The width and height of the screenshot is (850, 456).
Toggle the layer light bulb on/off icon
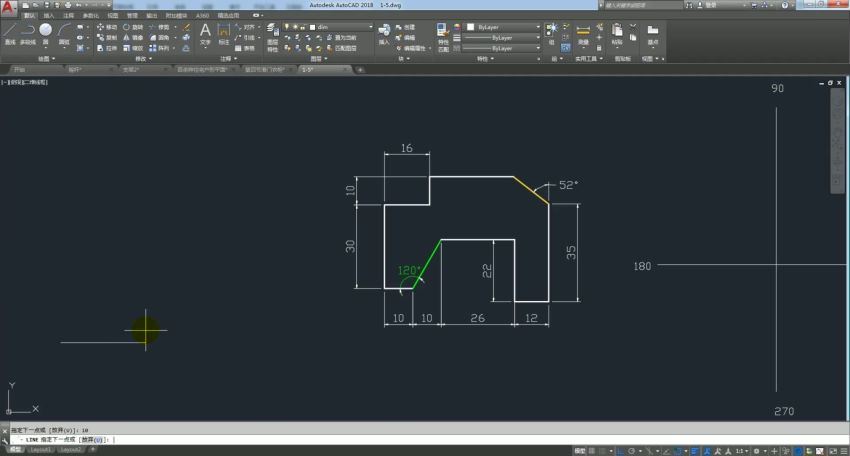click(287, 27)
